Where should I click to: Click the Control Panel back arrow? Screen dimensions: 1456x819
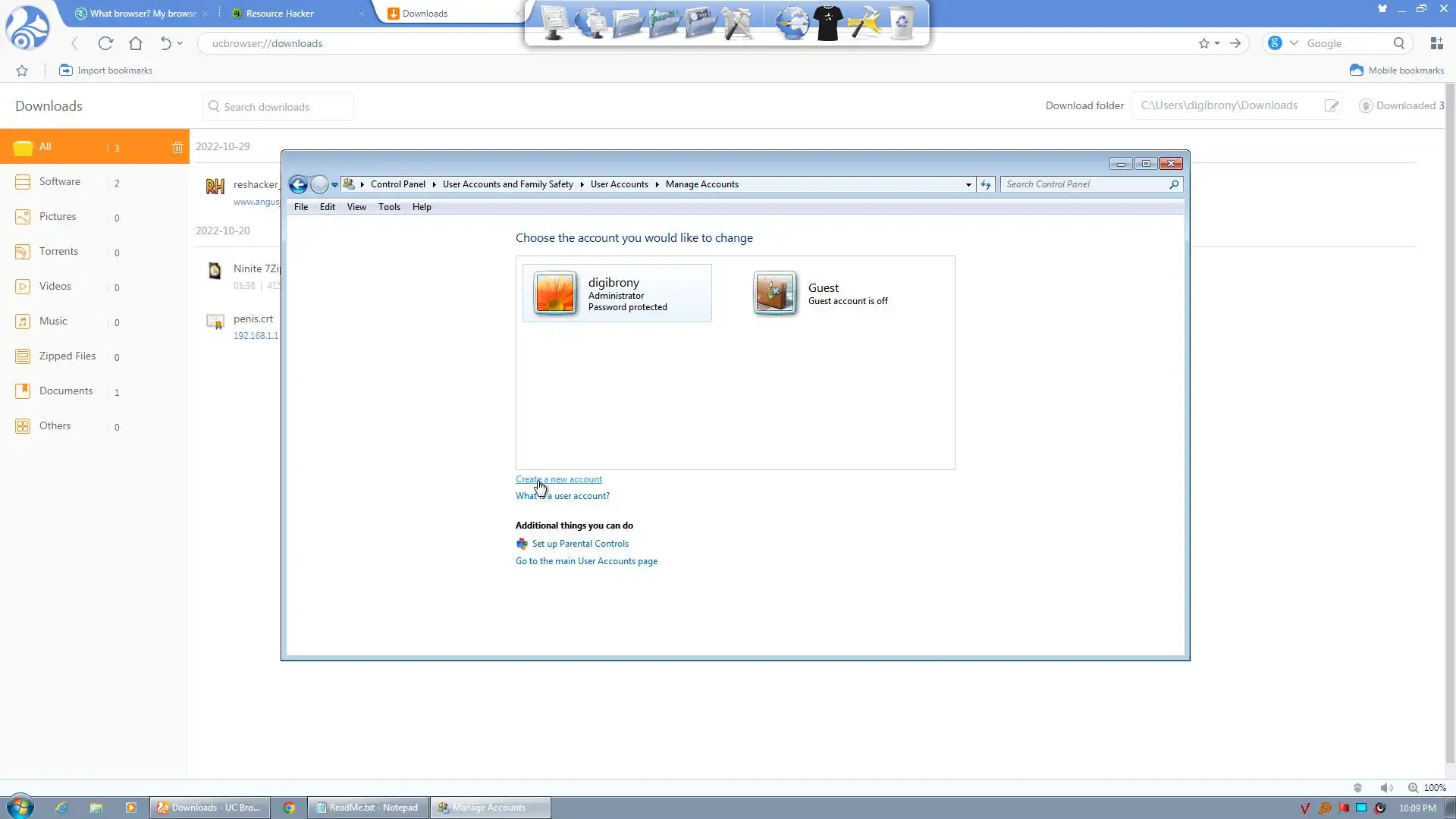click(x=298, y=184)
